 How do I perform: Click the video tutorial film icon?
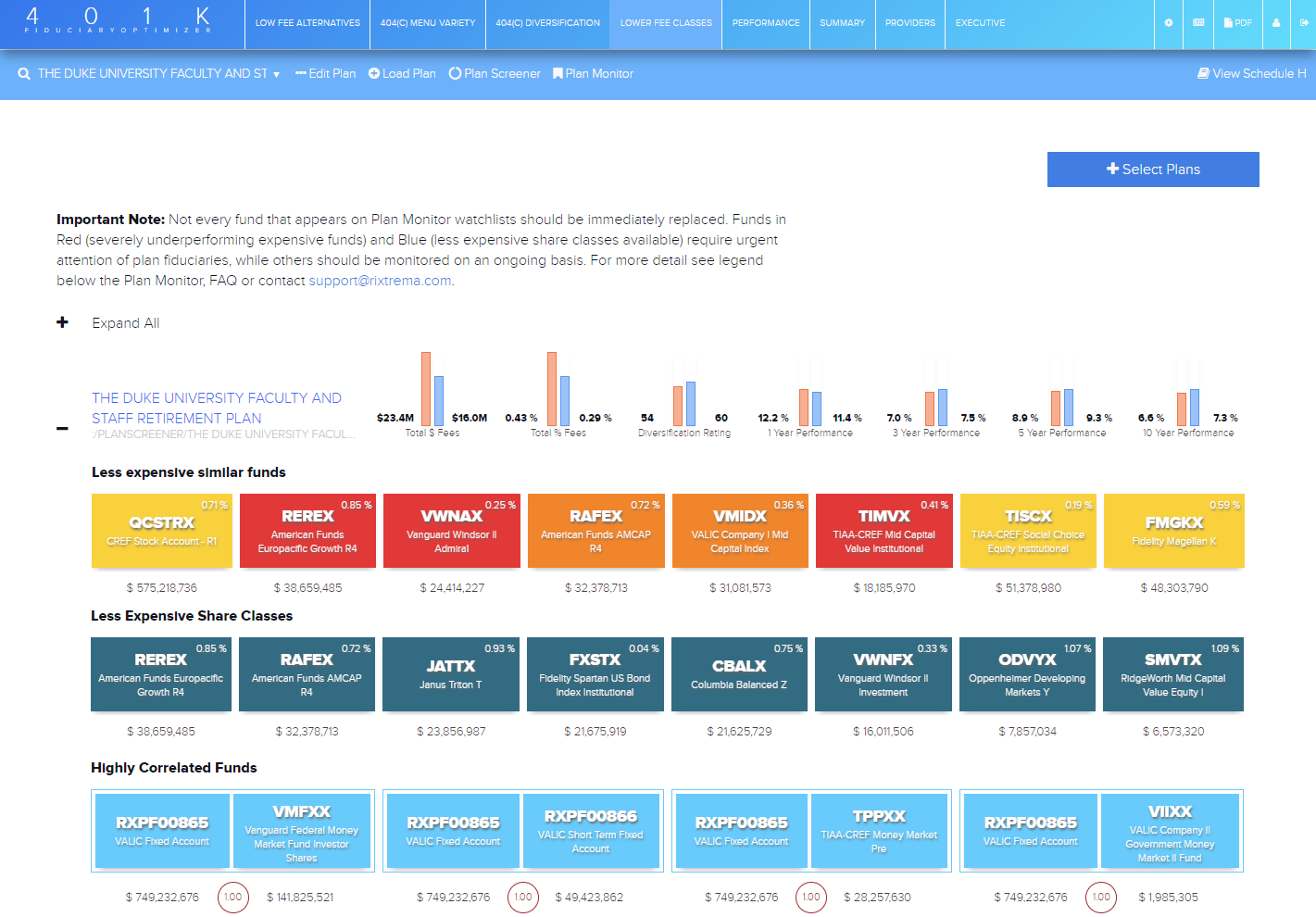click(x=1198, y=23)
